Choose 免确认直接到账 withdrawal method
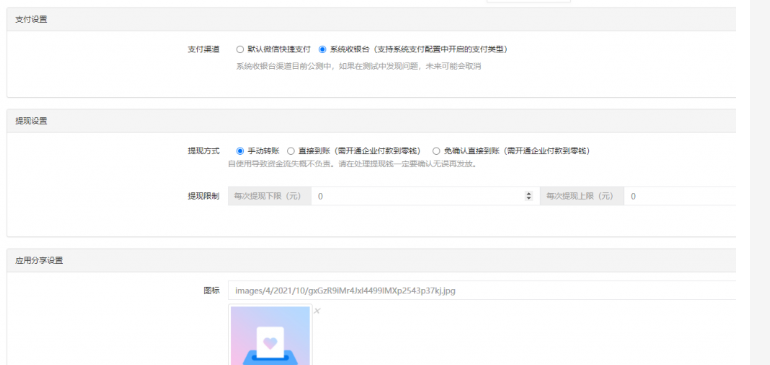This screenshot has width=770, height=365. tap(436, 151)
